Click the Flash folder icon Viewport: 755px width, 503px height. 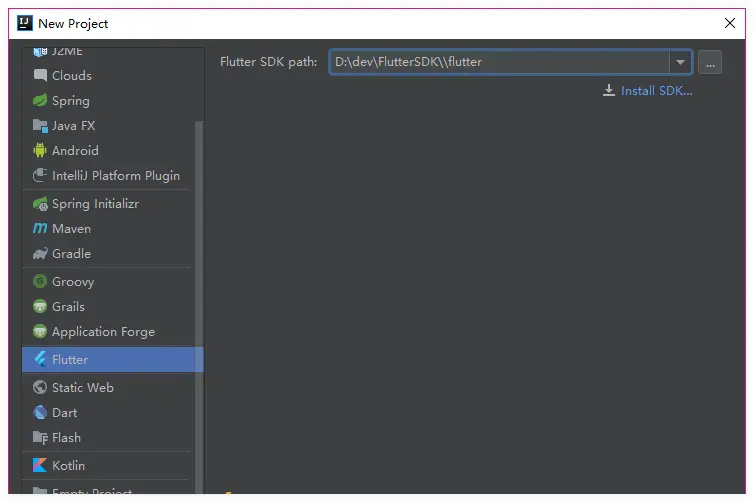(x=40, y=438)
